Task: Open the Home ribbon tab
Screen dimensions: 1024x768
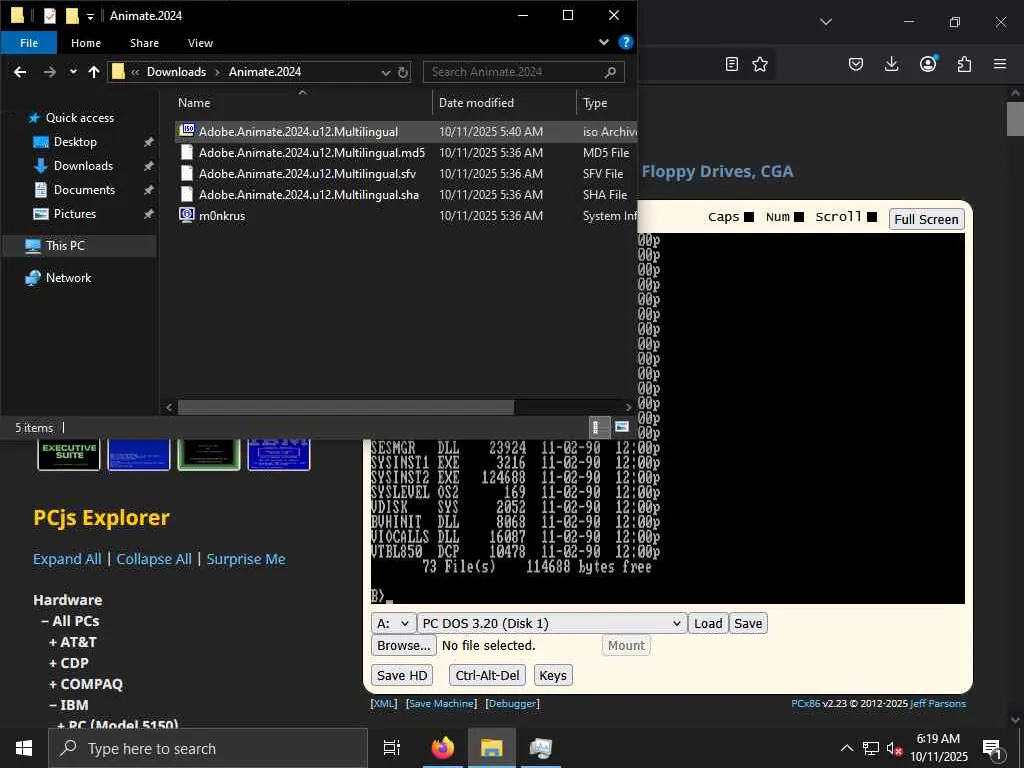Action: coord(86,43)
